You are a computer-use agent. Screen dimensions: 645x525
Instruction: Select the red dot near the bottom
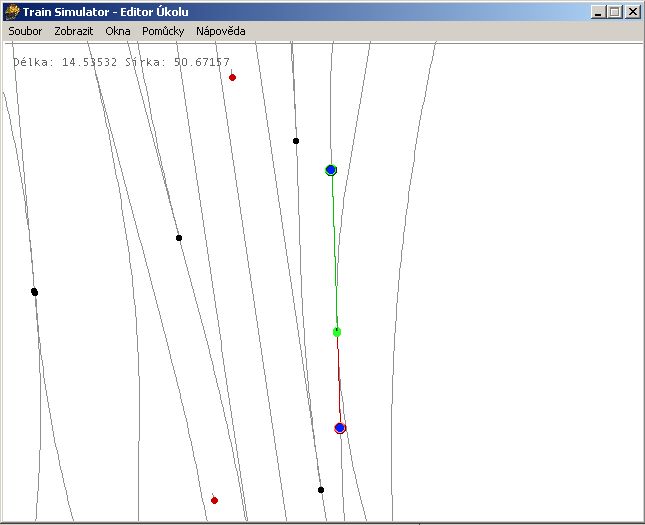point(214,500)
